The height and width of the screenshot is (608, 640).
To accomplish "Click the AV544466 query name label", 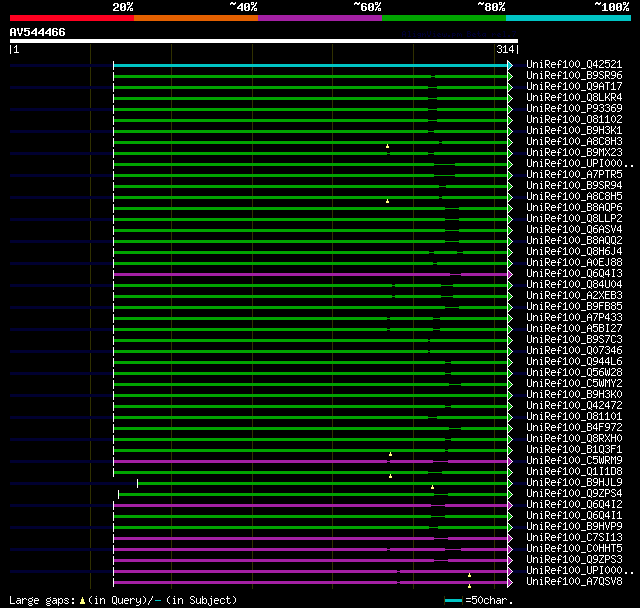I will (x=38, y=32).
